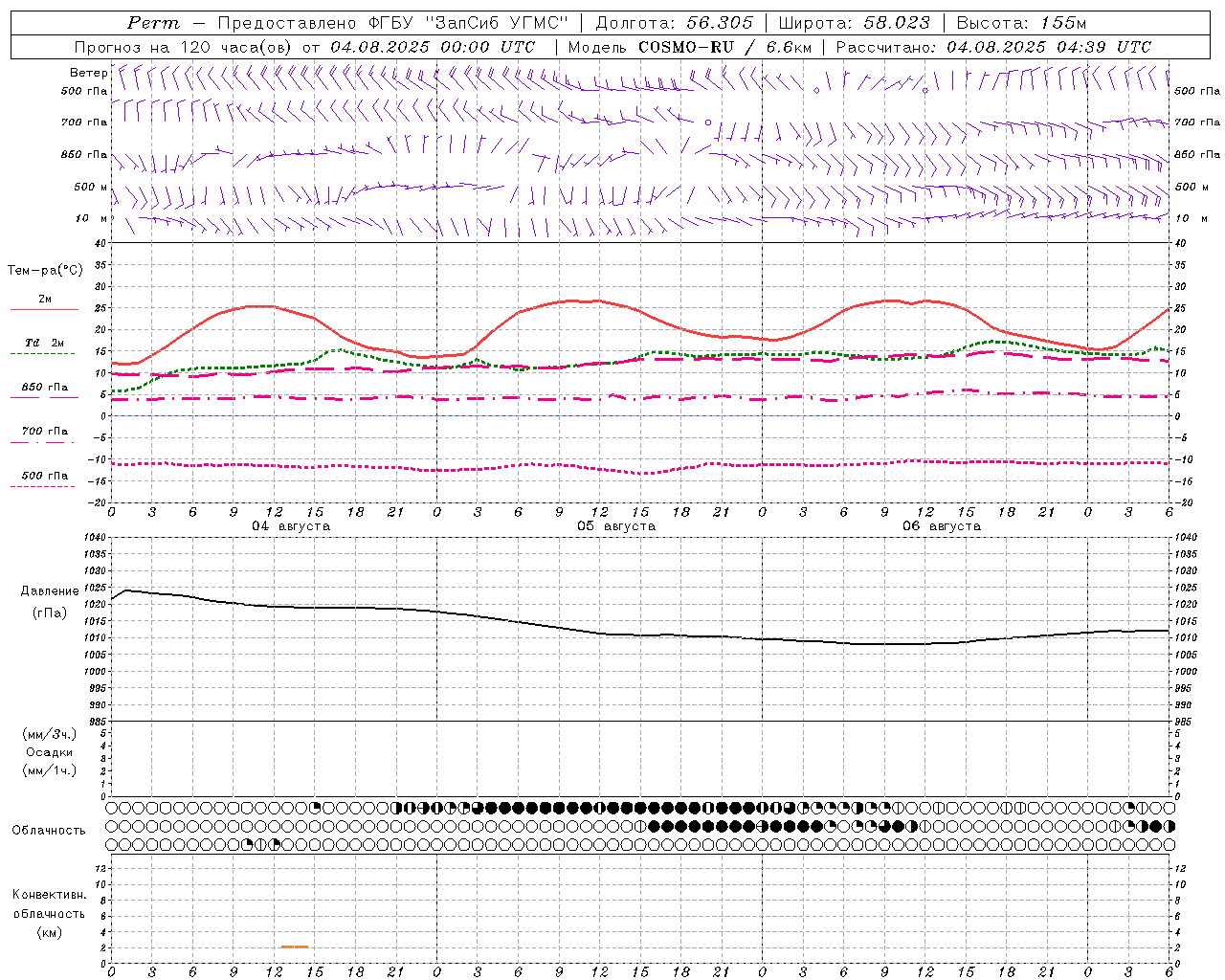
Task: Click the "(км)" convective height unit label
Action: pos(49,932)
